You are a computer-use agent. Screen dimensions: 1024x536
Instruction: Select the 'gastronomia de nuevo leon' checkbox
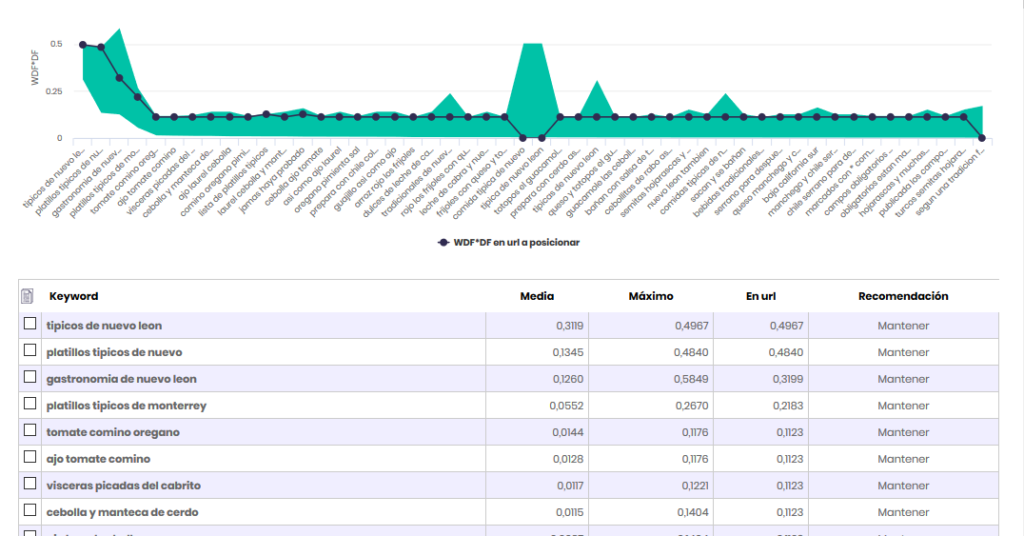pos(30,378)
